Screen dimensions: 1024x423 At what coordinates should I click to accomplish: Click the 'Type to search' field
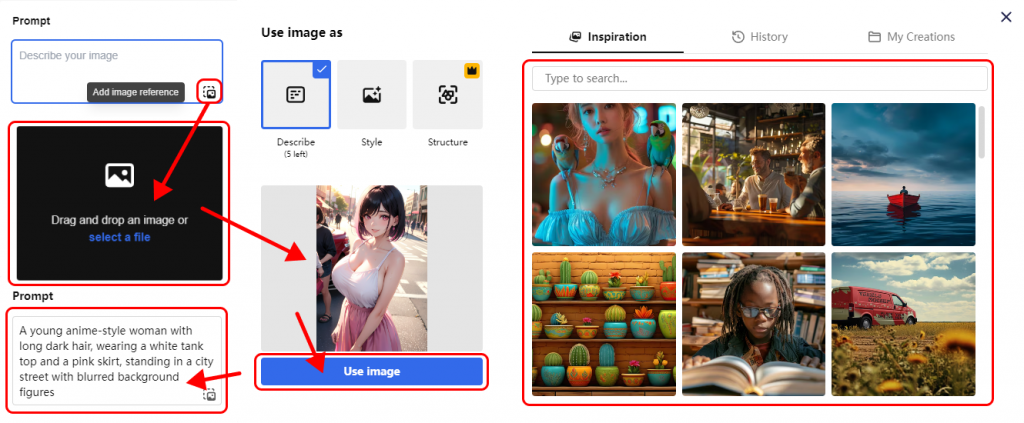pos(759,78)
